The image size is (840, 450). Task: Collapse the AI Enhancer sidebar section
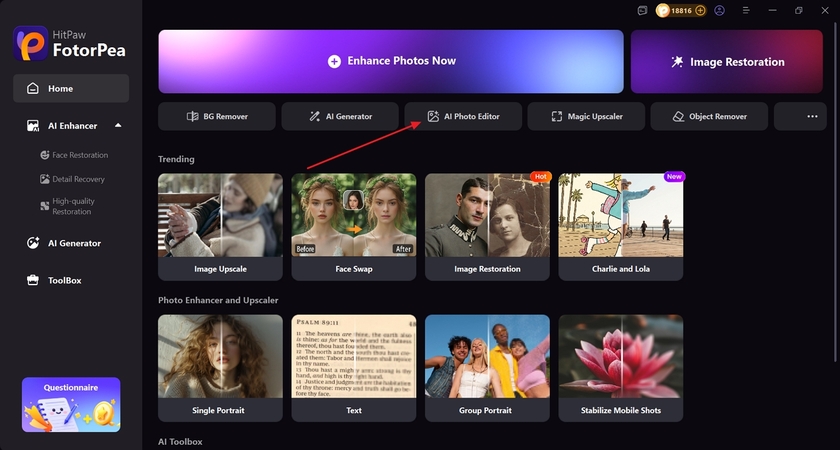pyautogui.click(x=118, y=126)
